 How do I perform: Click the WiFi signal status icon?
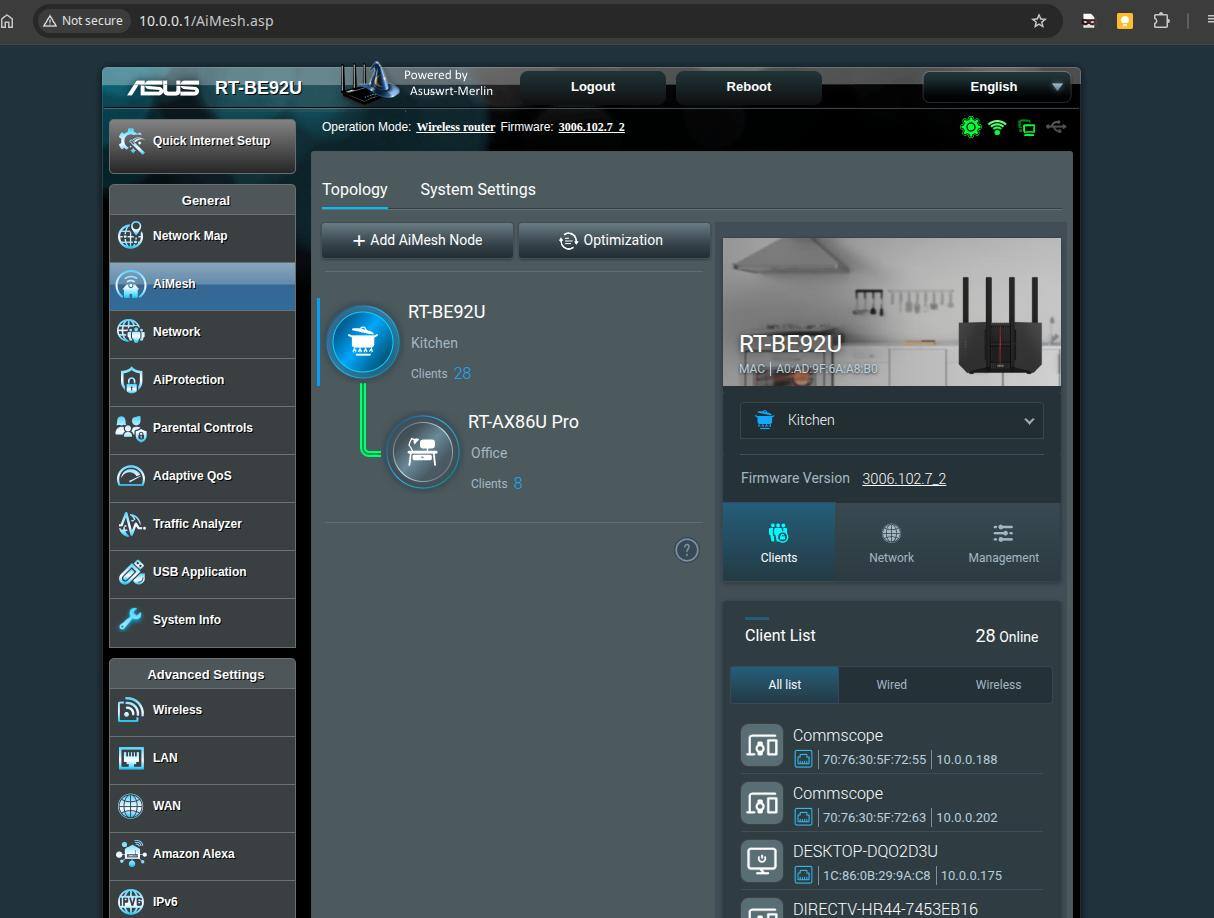click(x=997, y=127)
